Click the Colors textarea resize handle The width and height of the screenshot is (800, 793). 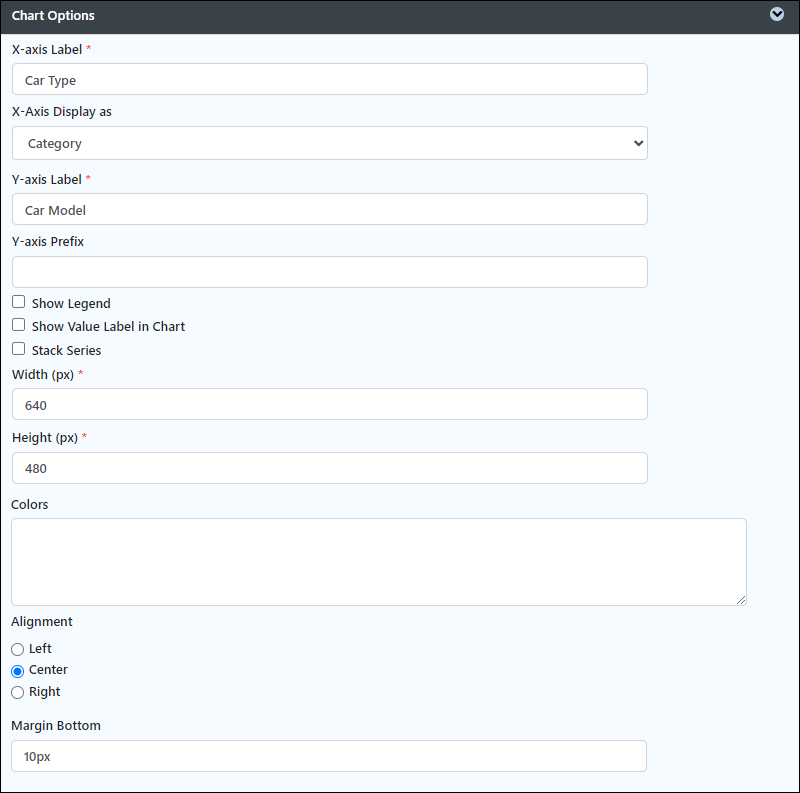coord(741,601)
